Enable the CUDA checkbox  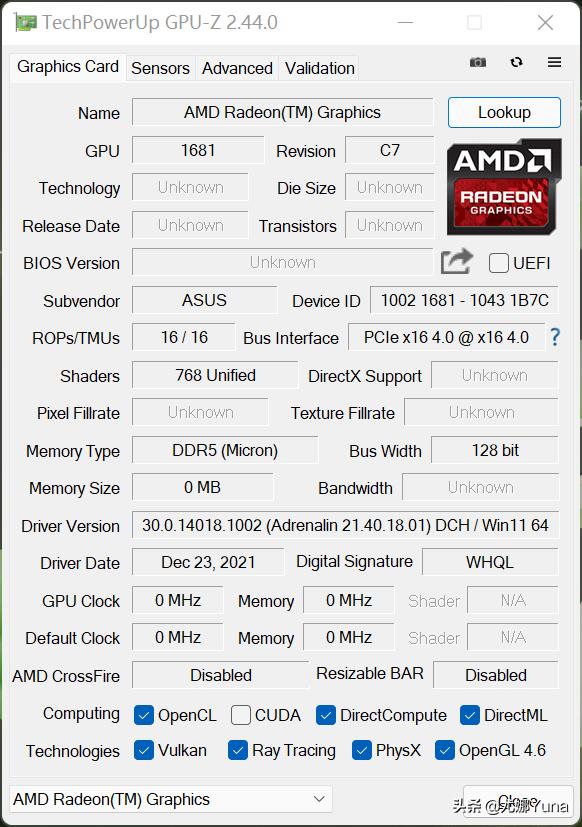pyautogui.click(x=240, y=715)
